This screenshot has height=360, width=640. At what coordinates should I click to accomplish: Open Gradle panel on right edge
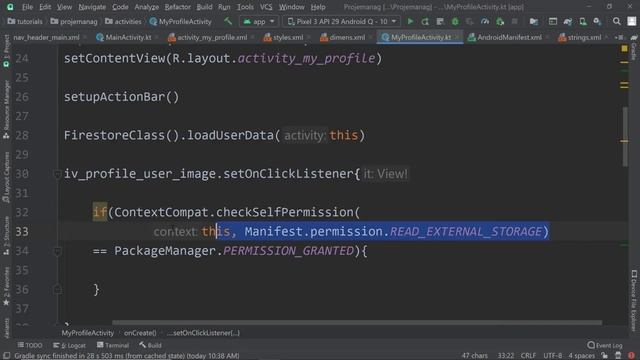pos(634,48)
